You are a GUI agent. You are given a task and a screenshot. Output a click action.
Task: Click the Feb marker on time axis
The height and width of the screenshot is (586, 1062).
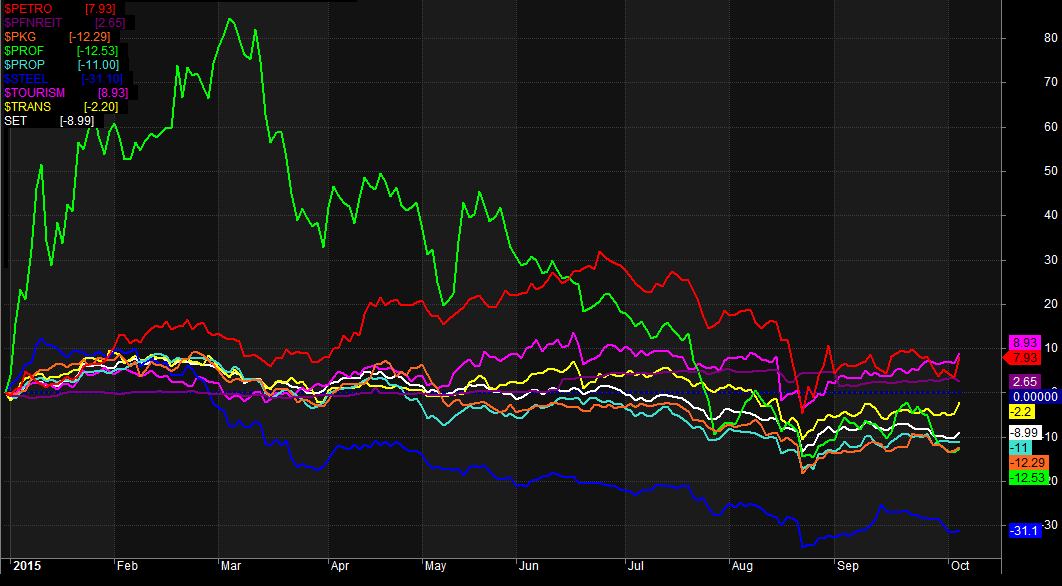(126, 566)
